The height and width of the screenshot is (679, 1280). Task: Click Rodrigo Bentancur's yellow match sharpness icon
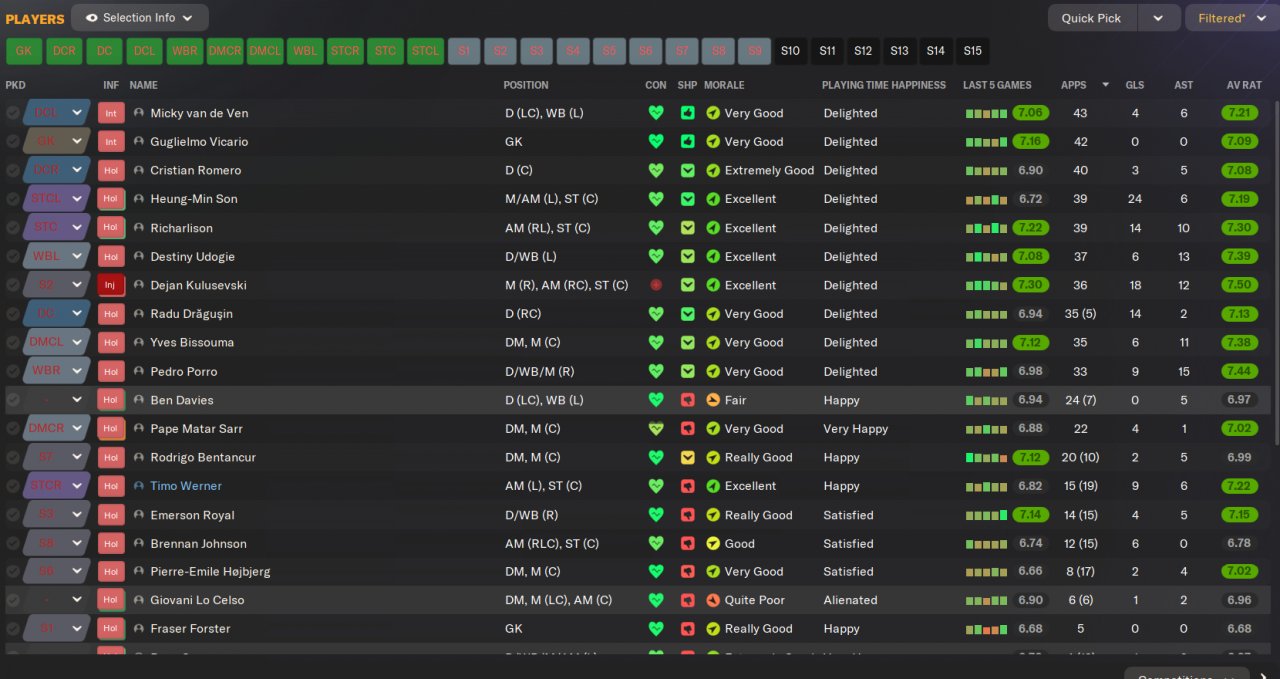click(687, 457)
